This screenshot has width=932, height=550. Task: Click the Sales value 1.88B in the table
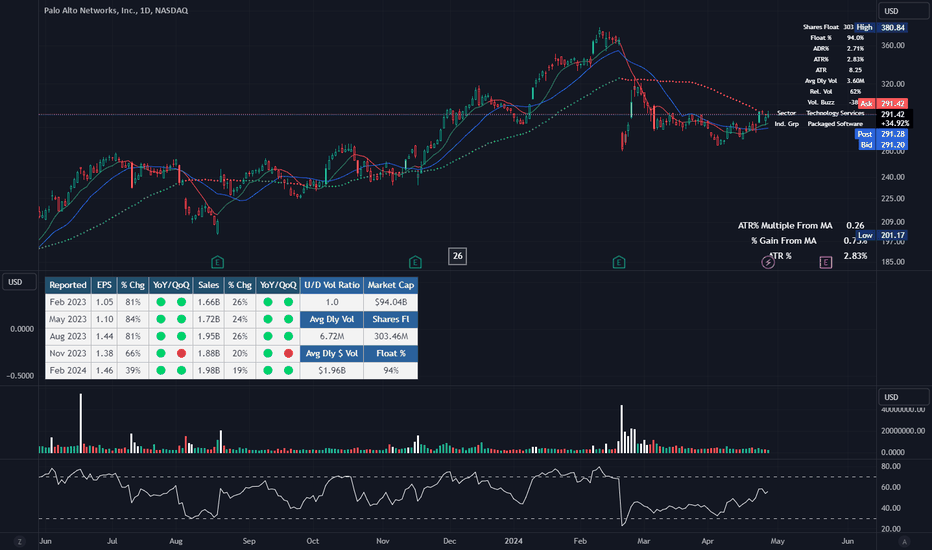pos(209,353)
